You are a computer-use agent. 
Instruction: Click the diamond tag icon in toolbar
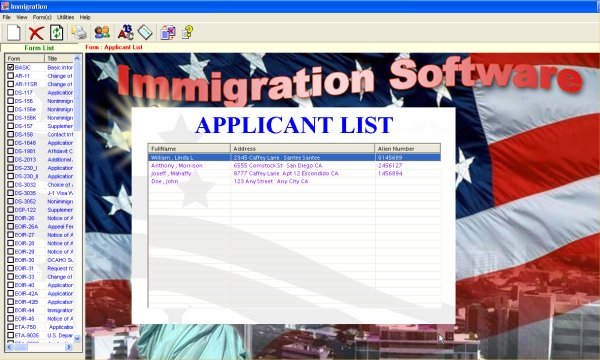pyautogui.click(x=145, y=32)
